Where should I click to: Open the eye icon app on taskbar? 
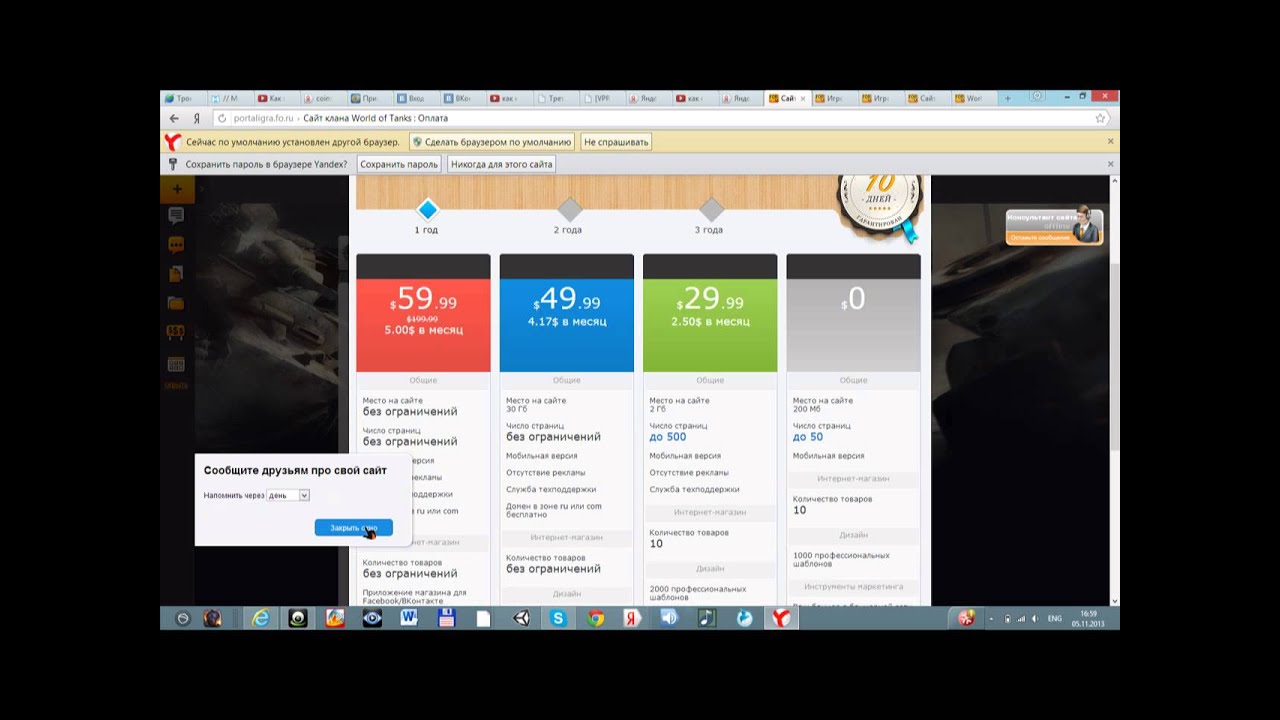(x=372, y=618)
